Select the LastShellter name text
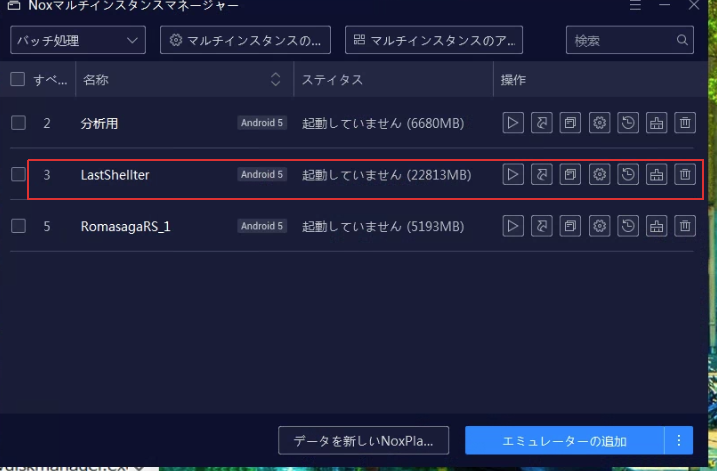The width and height of the screenshot is (717, 471). (115, 175)
